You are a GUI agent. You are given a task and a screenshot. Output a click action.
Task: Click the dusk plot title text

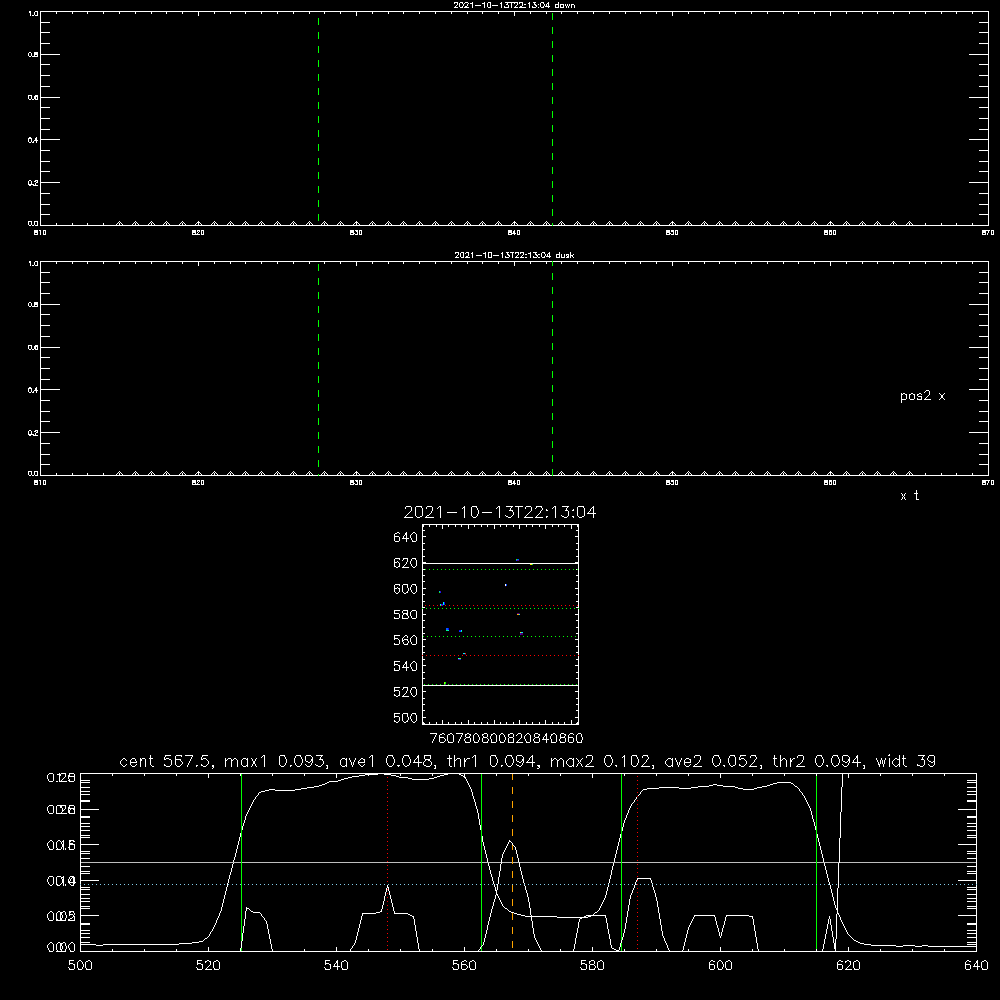514,255
